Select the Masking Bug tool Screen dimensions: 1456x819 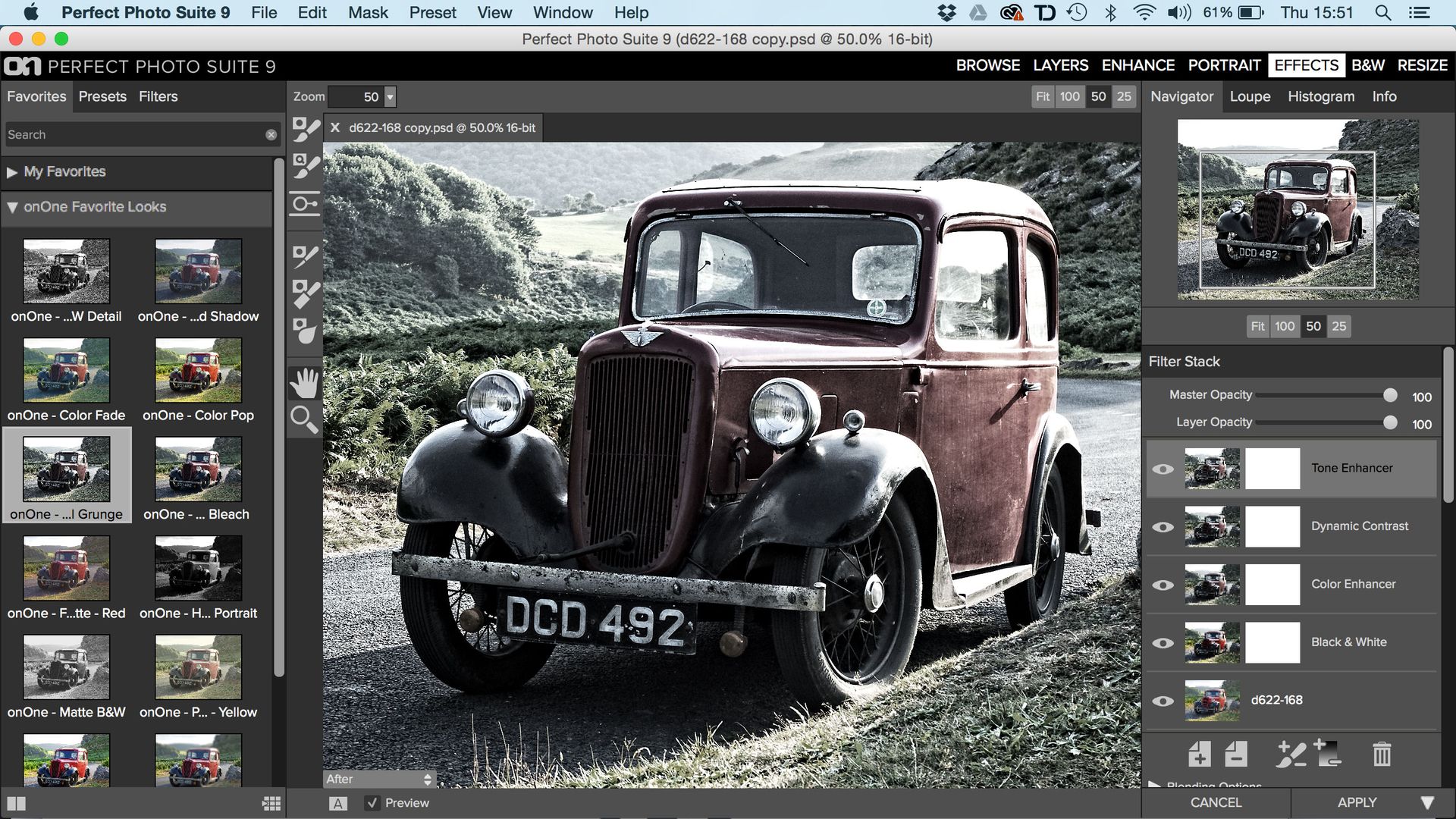coord(304,203)
